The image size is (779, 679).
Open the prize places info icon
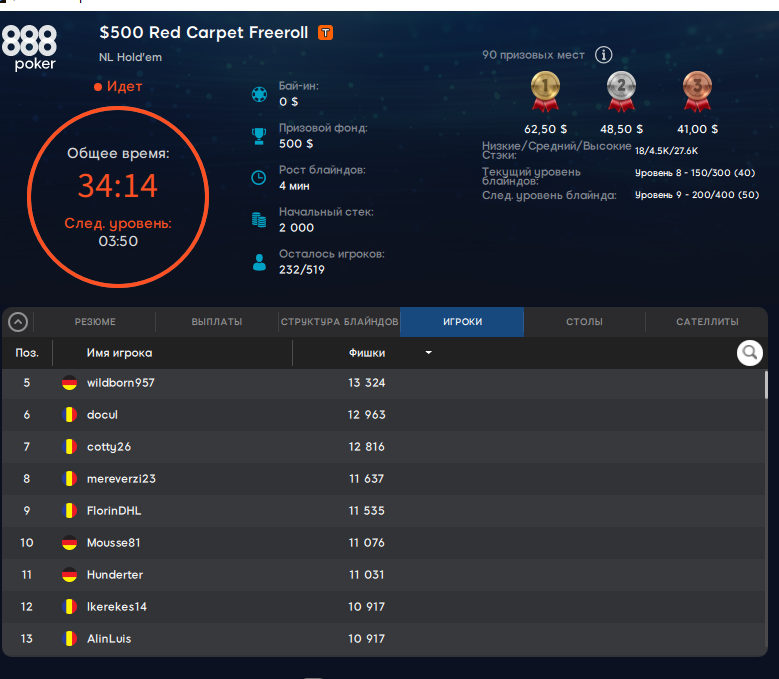tap(604, 55)
